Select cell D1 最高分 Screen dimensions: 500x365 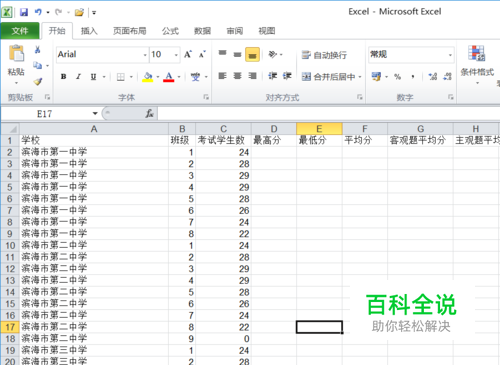(x=274, y=140)
